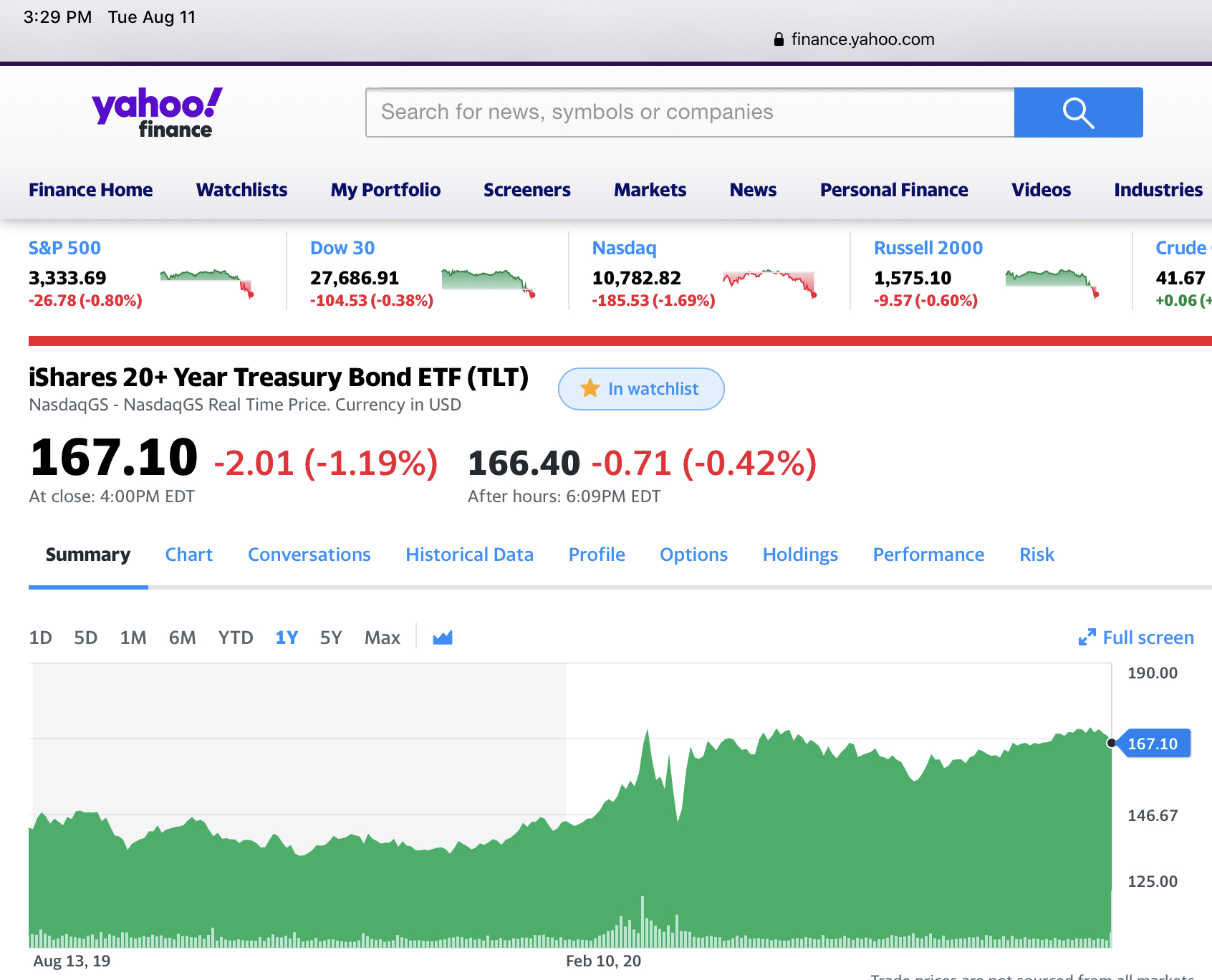Click the -2.01 (-1.19%) price change
Image resolution: width=1212 pixels, height=980 pixels.
[326, 463]
